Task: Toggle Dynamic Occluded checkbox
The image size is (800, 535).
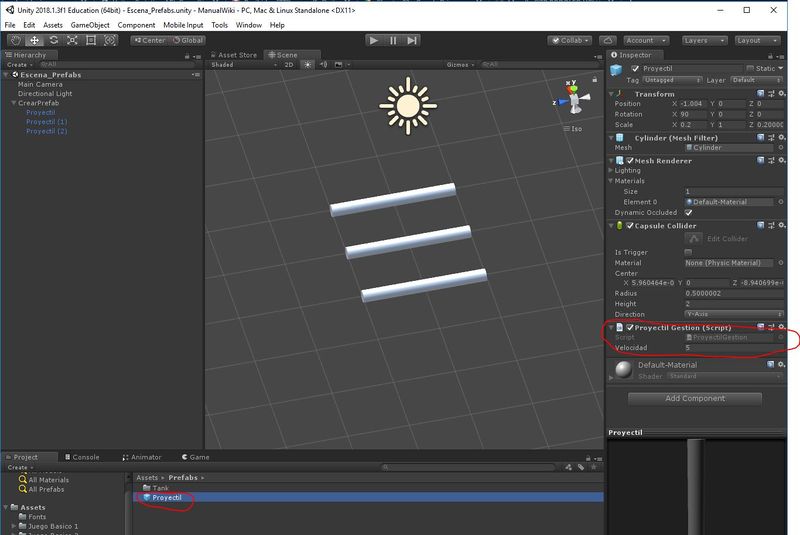Action: pos(688,213)
